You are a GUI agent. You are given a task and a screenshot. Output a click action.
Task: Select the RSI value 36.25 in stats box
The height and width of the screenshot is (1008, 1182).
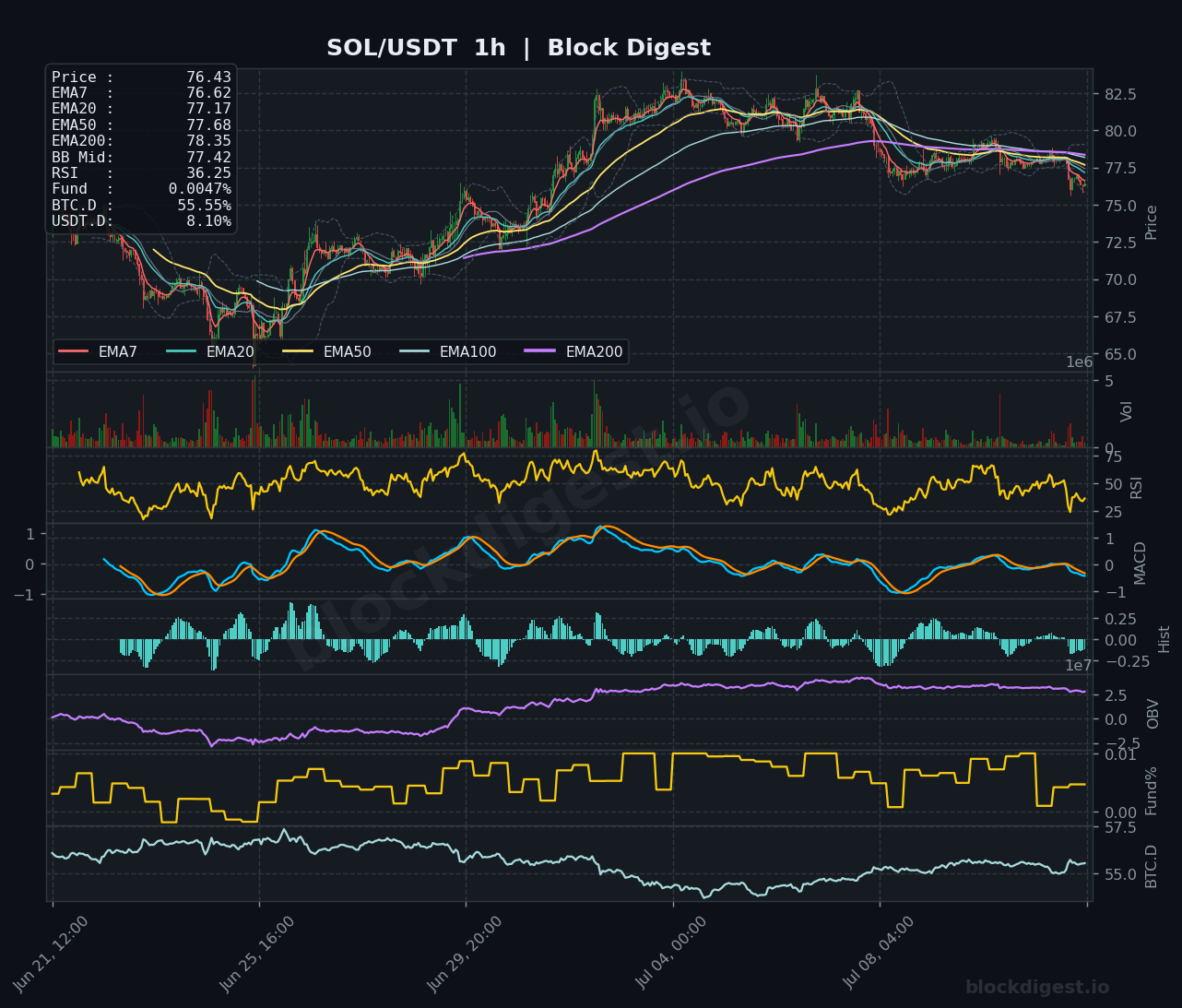pos(209,172)
